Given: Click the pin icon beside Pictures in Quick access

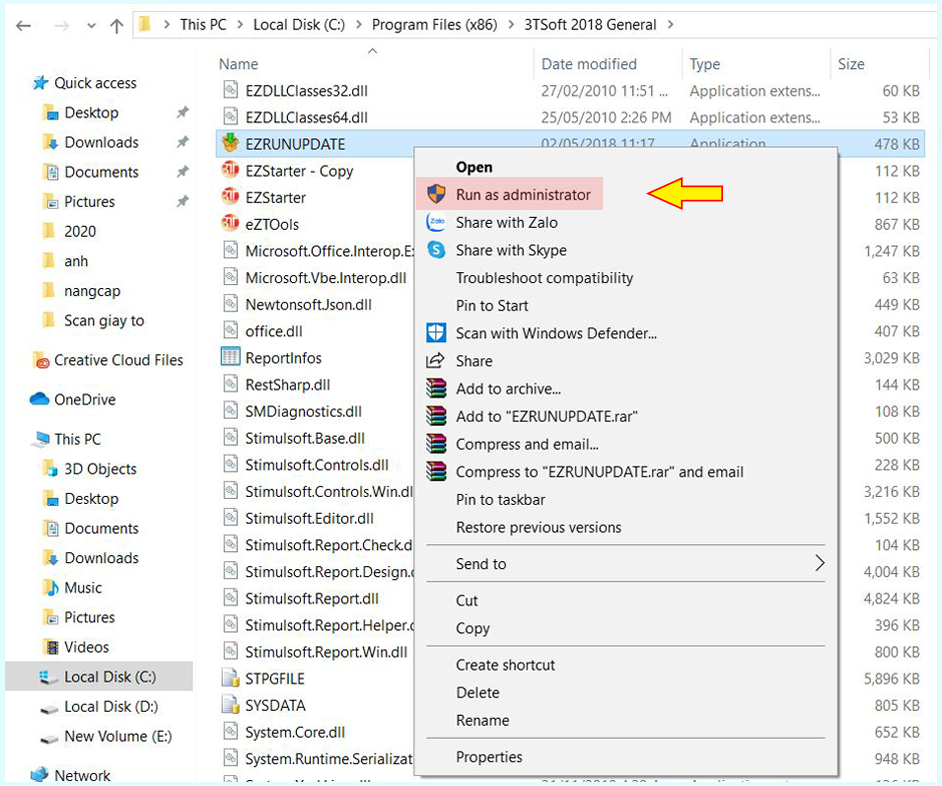Looking at the screenshot, I should (x=182, y=201).
